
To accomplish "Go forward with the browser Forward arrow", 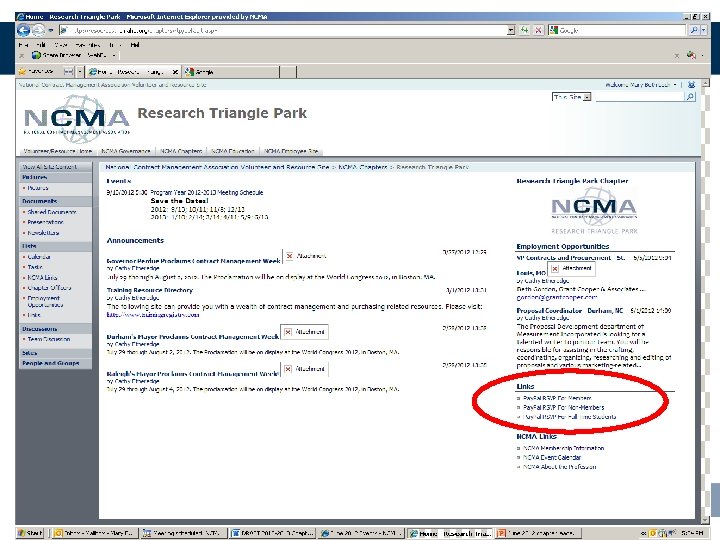I will click(x=39, y=30).
